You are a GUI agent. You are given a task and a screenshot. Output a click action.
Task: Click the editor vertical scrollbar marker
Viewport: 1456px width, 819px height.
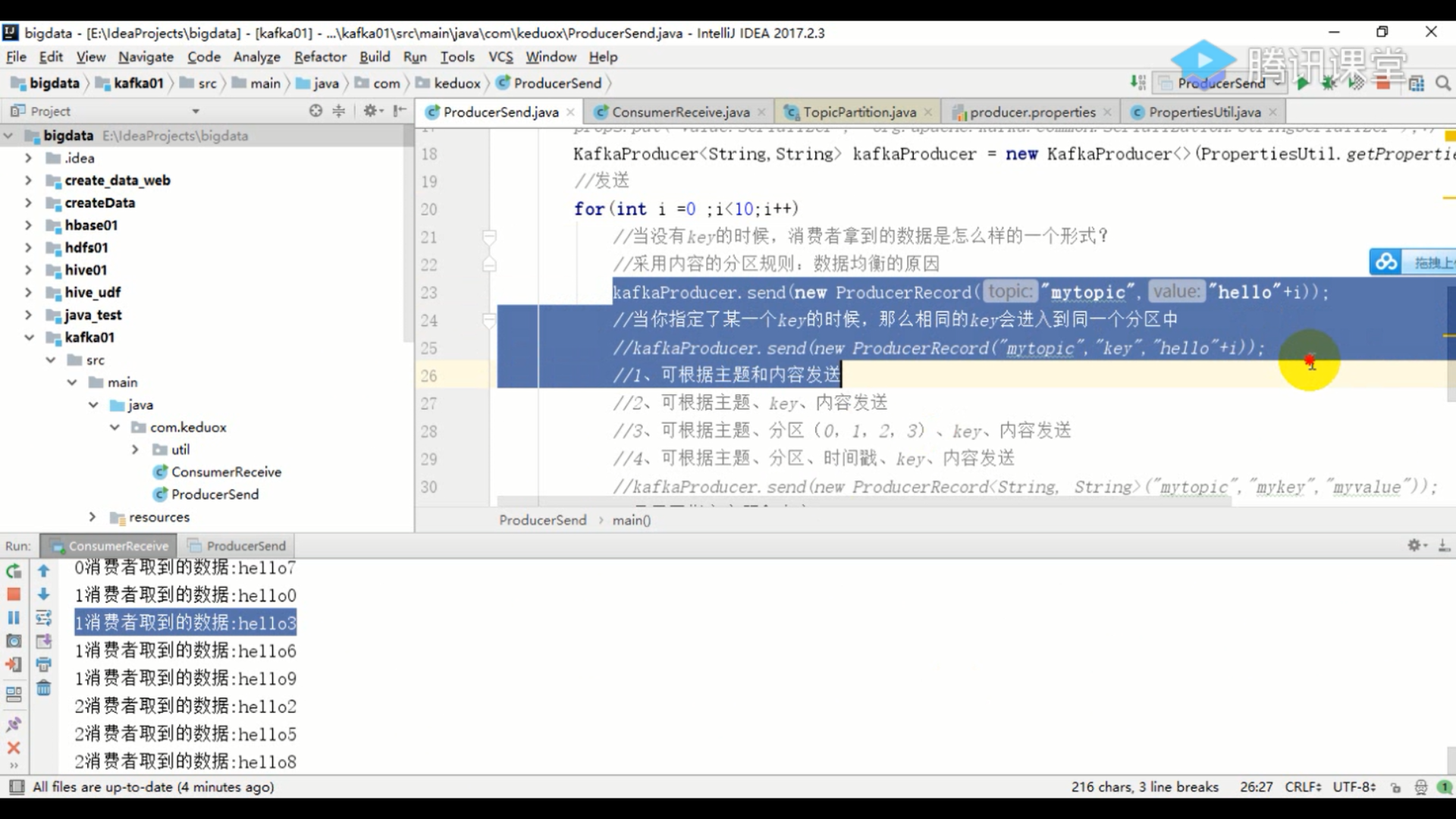click(1449, 198)
